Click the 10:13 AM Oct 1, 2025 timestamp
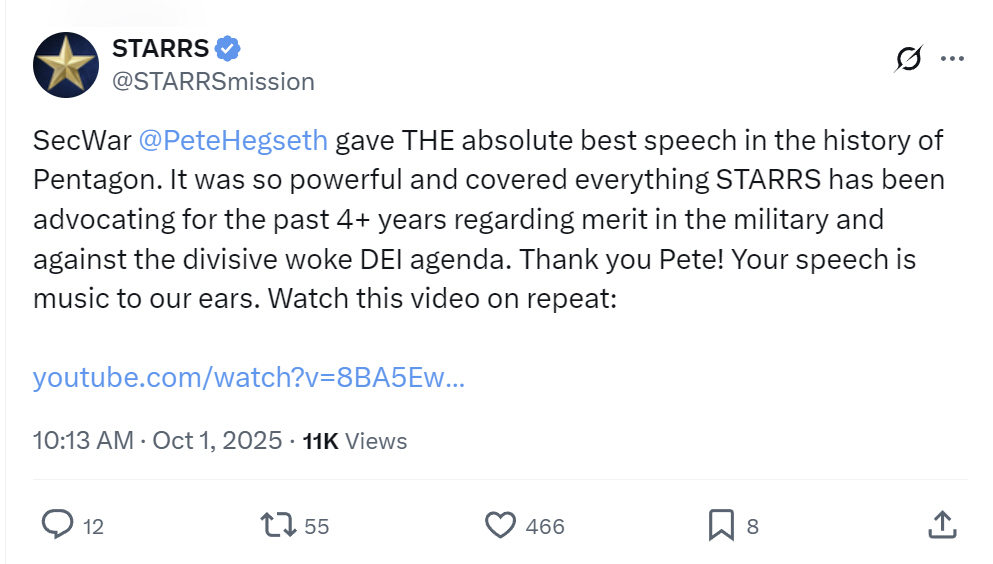 [157, 440]
